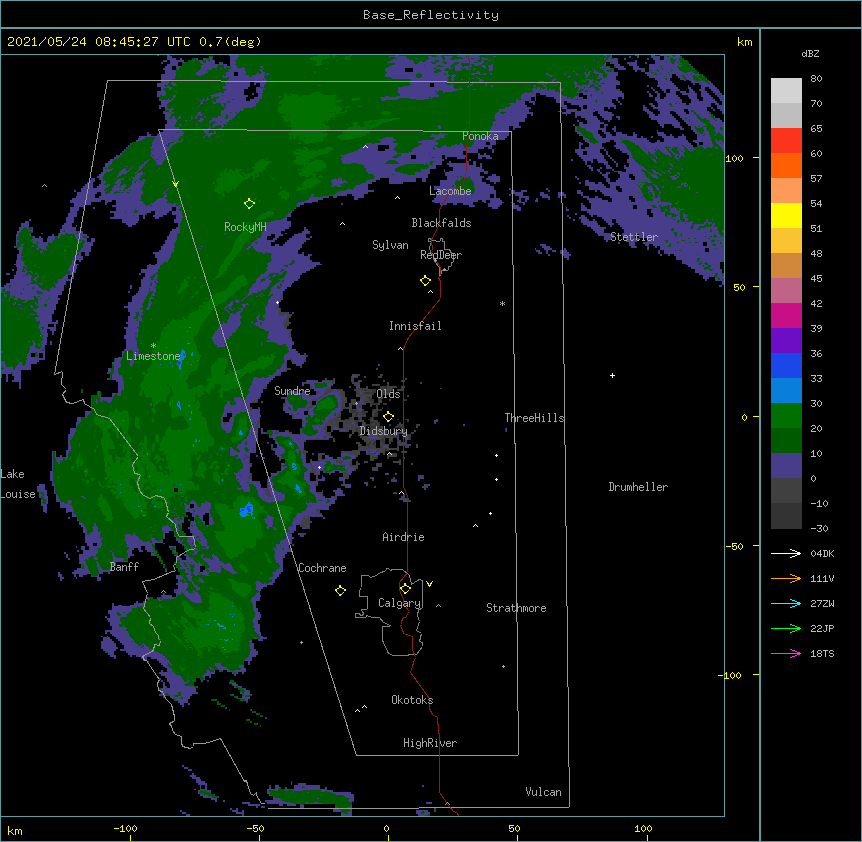Click the Didsbury label
862x842 pixels.
pos(383,431)
